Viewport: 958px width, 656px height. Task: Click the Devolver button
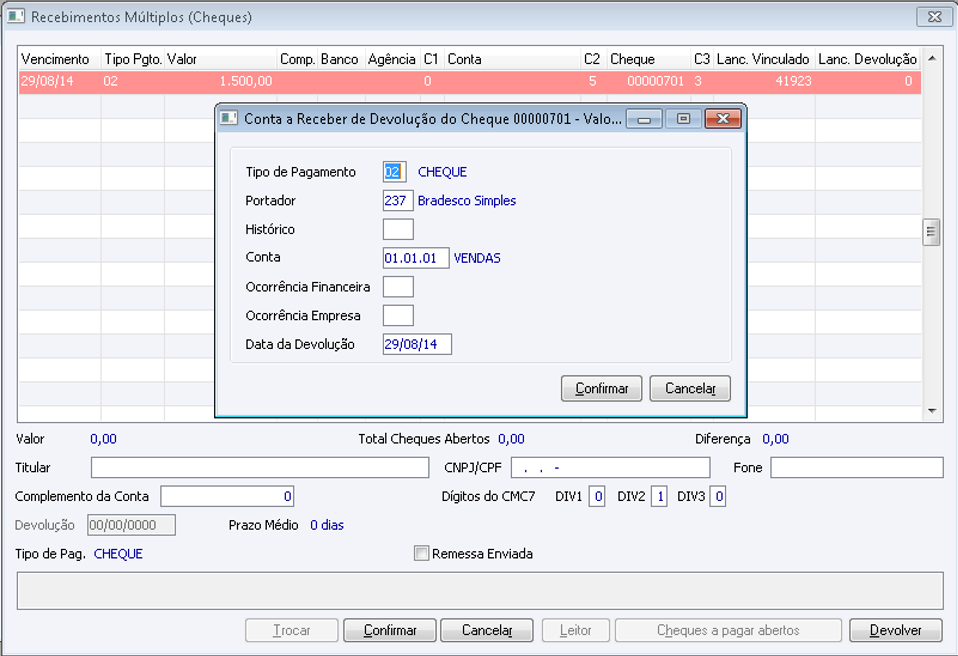point(896,630)
